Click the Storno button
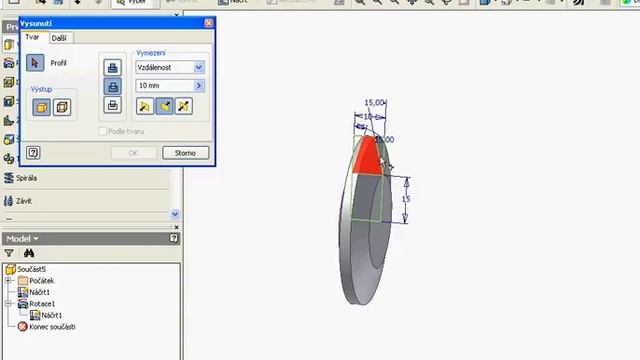This screenshot has width=640, height=360. coord(185,153)
